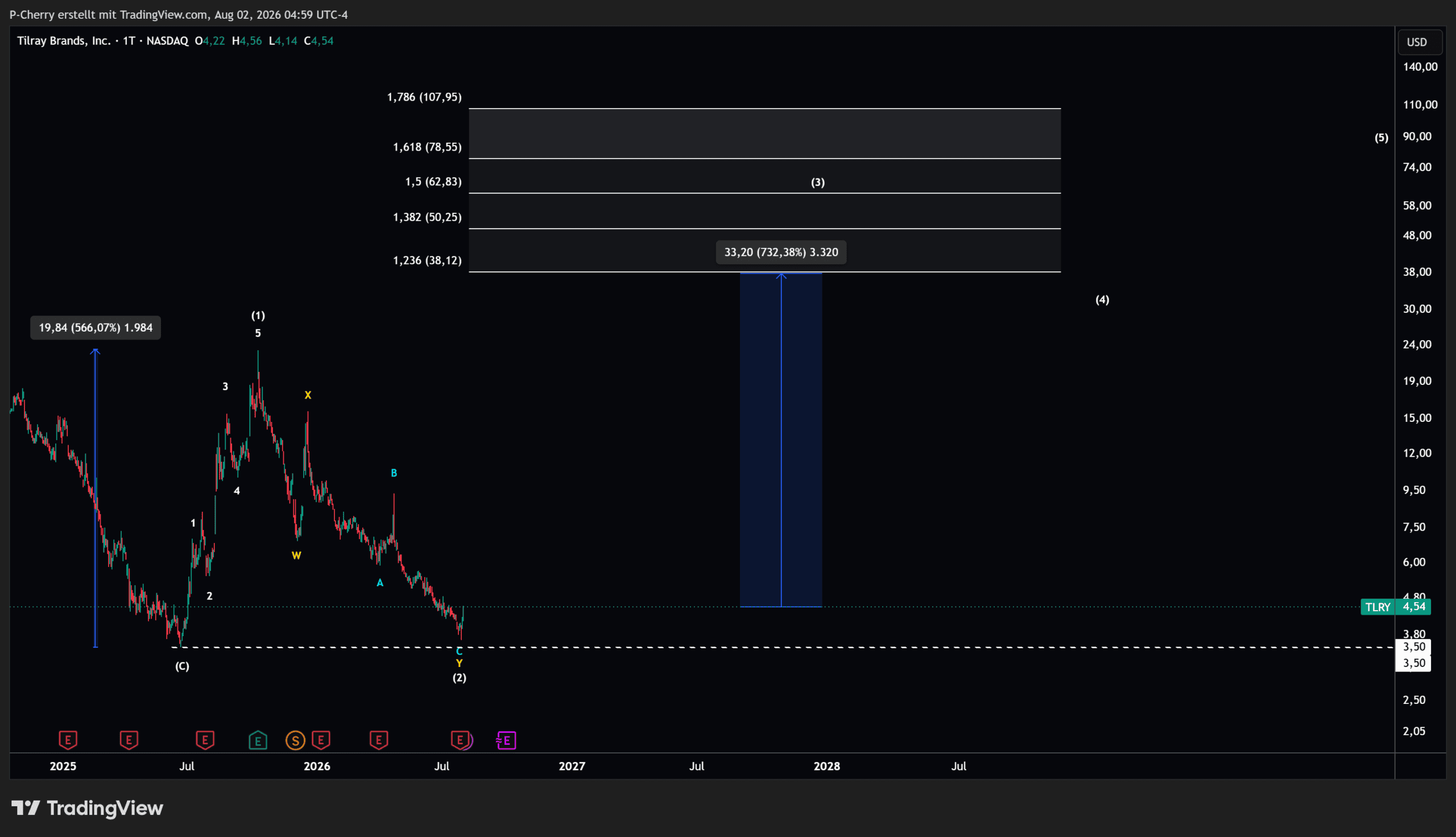The height and width of the screenshot is (837, 1456).
Task: Click the 38,00 price axis label
Action: coord(1417,272)
